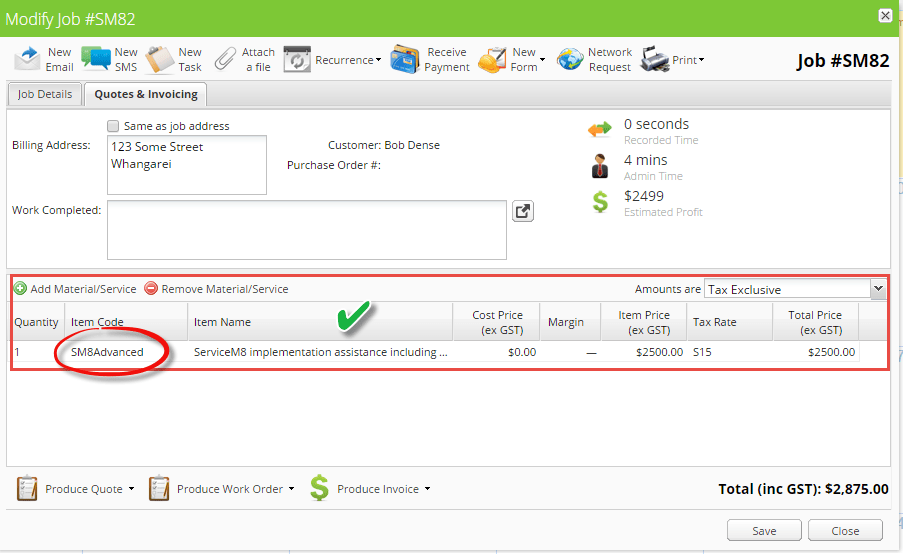Click the Save button

[764, 531]
